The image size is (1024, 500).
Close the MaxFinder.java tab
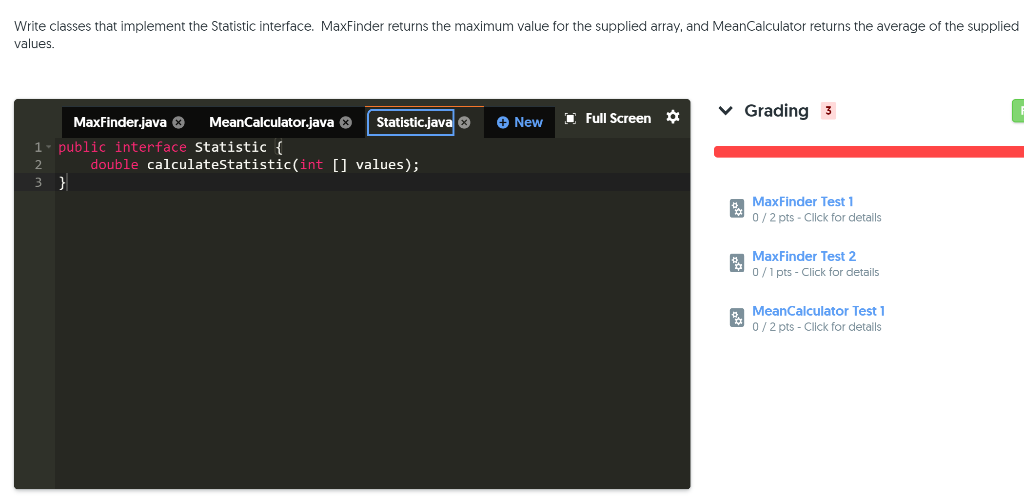[x=178, y=123]
